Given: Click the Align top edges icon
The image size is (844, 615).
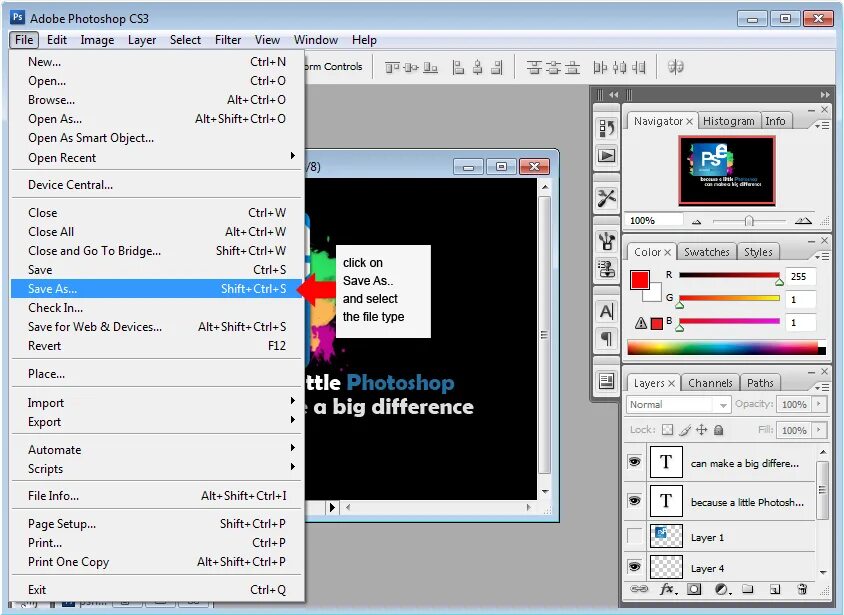Looking at the screenshot, I should tap(392, 67).
